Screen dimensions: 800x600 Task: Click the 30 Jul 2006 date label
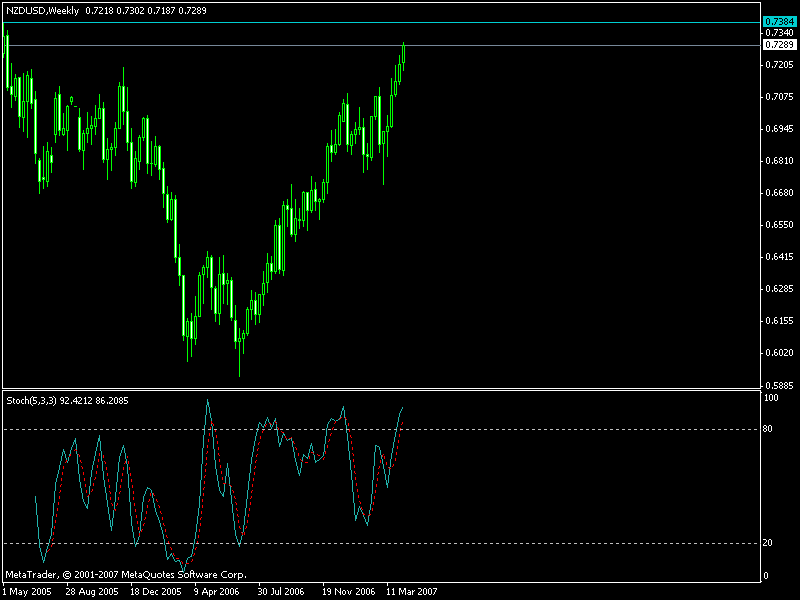click(x=281, y=592)
